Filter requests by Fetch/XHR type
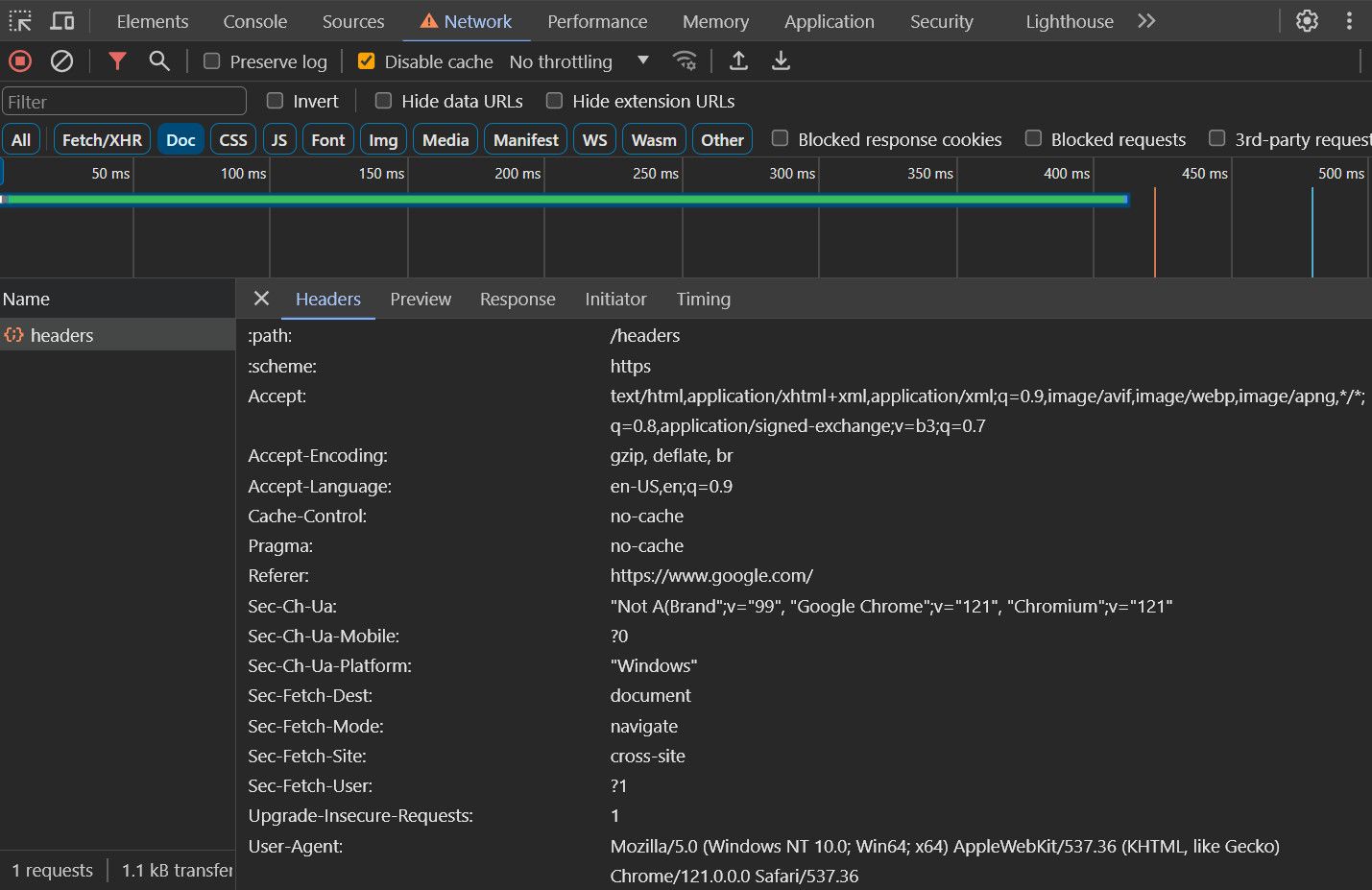The image size is (1372, 890). click(102, 140)
